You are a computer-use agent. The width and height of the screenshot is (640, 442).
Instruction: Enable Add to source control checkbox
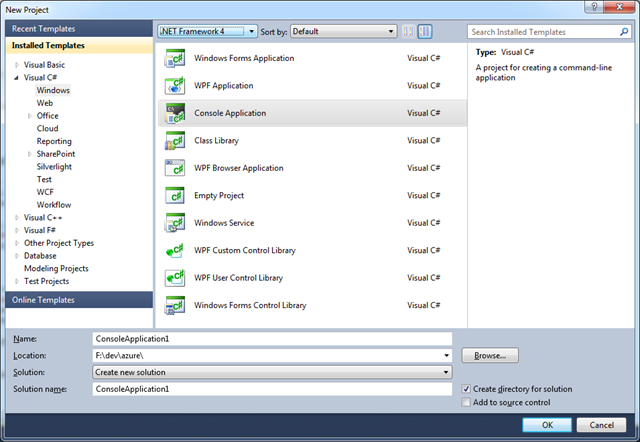[467, 402]
